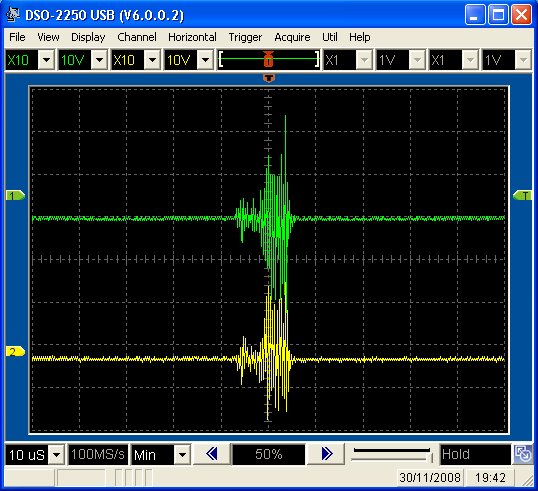Click the right blue arrow button
Image resolution: width=538 pixels, height=491 pixels.
pyautogui.click(x=326, y=454)
